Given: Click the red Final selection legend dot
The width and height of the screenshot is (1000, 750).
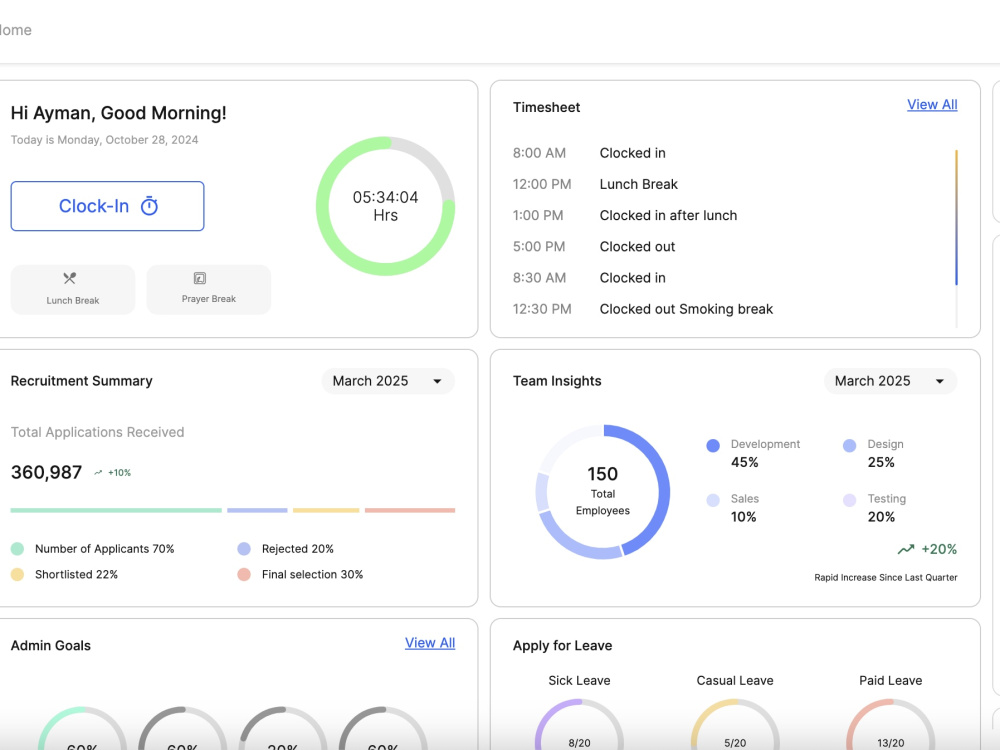Looking at the screenshot, I should pos(244,575).
